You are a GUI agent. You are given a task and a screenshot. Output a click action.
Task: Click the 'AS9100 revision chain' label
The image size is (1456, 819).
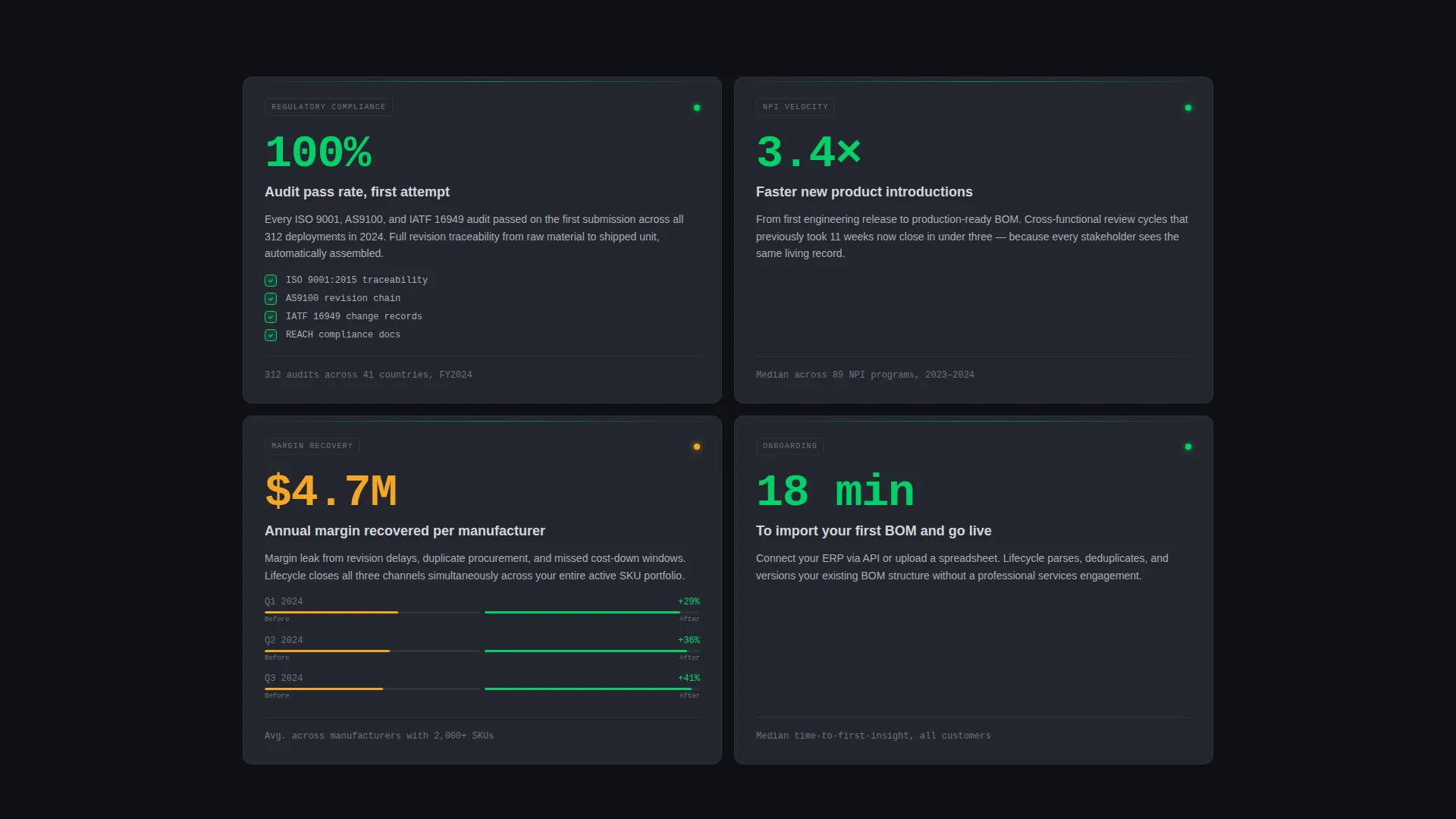pos(343,299)
